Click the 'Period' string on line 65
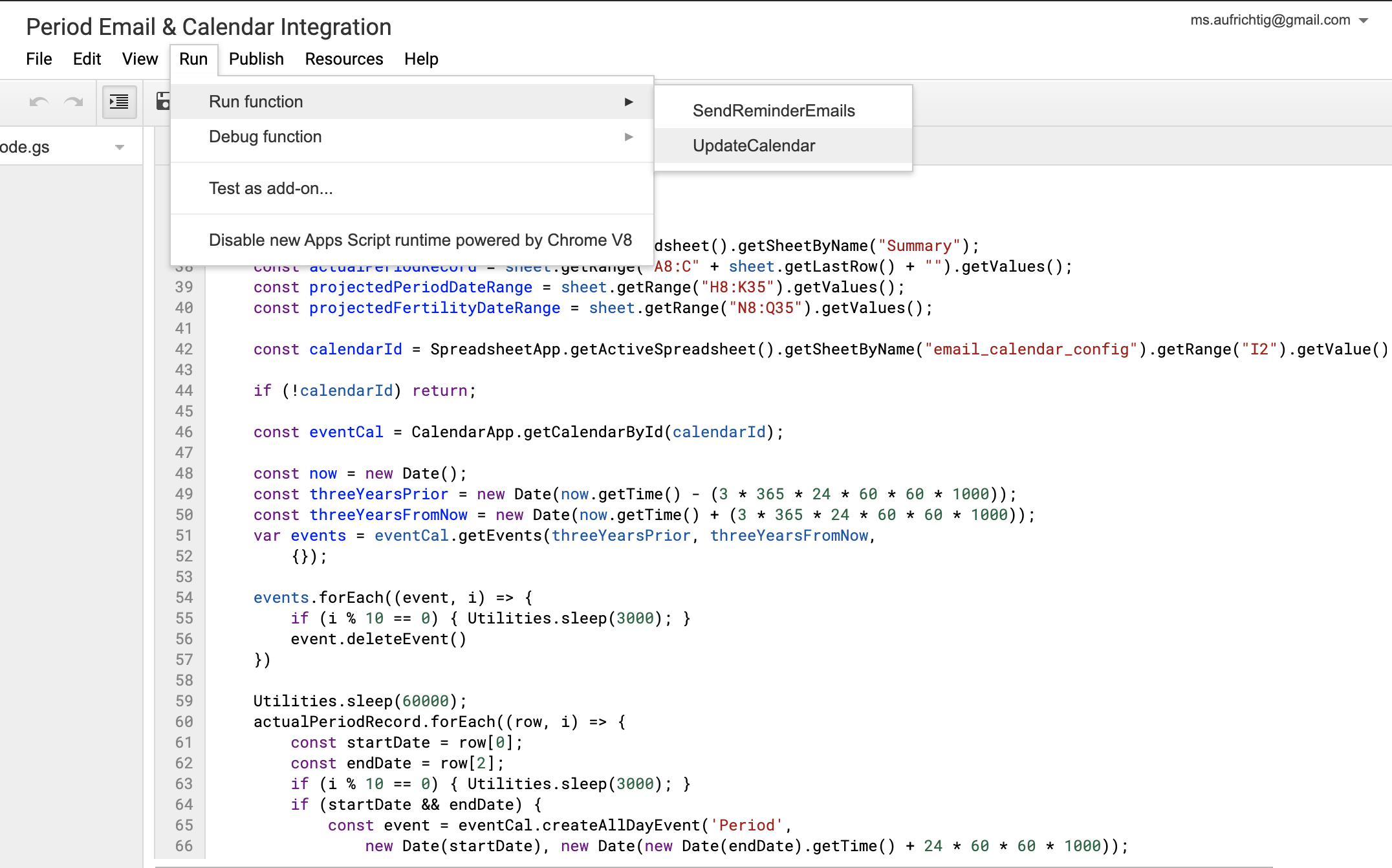Screen dimensions: 1392x868 coord(747,825)
